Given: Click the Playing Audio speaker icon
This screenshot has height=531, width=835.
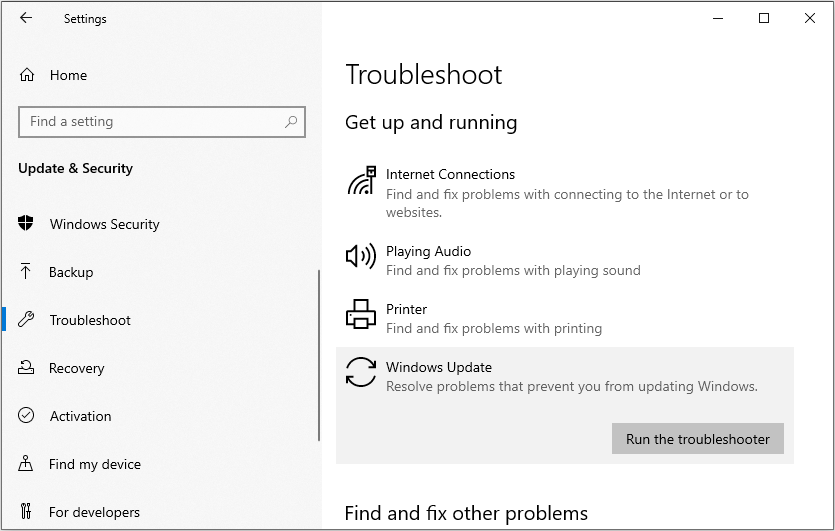Looking at the screenshot, I should tap(361, 256).
